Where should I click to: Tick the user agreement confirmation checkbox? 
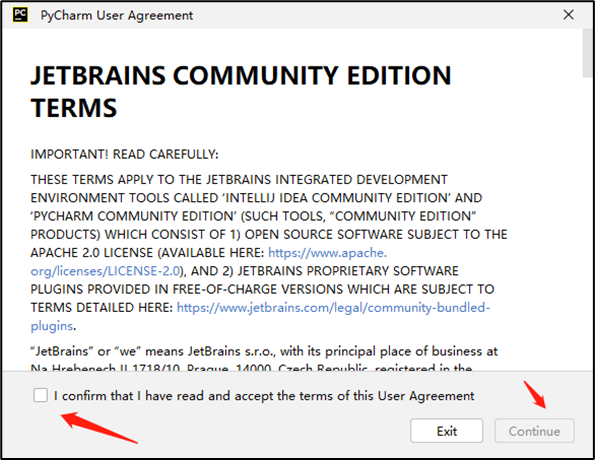[40, 395]
